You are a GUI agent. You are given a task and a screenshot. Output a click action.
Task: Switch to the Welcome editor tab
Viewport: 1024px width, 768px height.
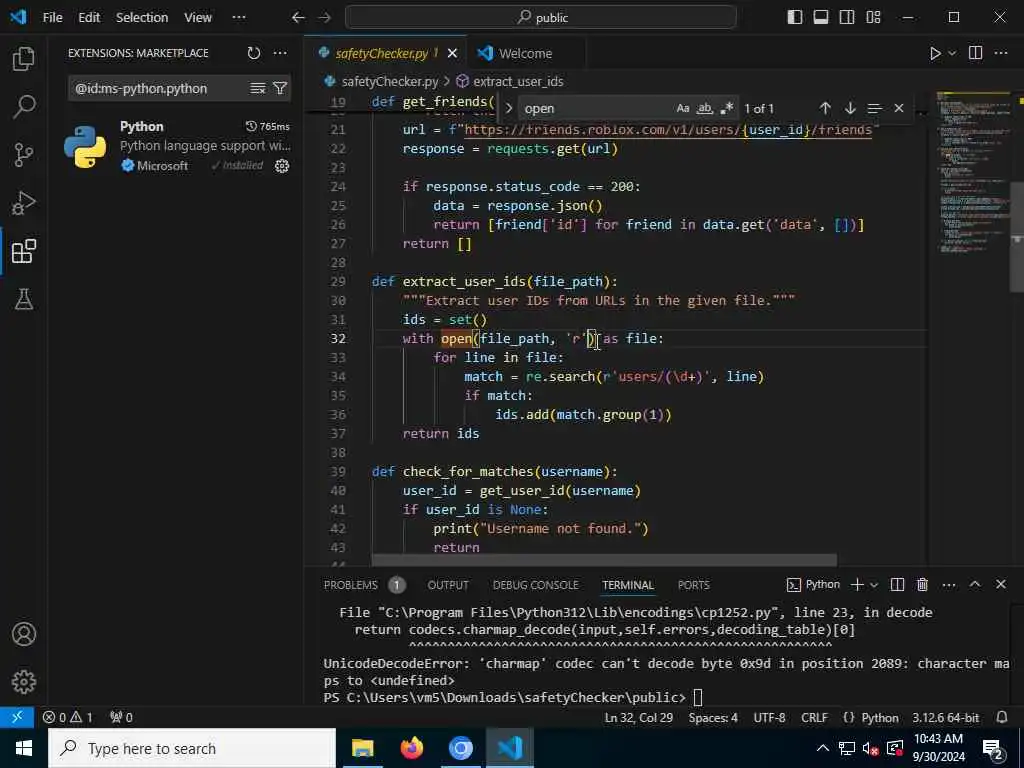[526, 54]
